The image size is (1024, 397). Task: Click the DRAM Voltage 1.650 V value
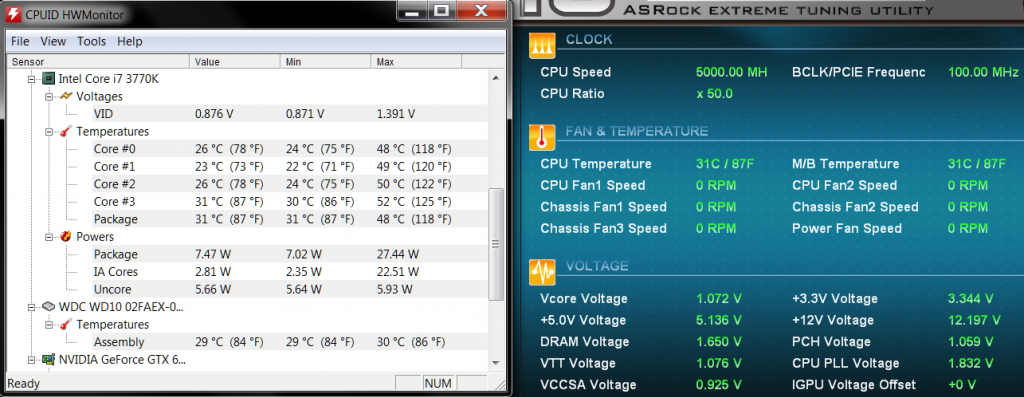[718, 341]
